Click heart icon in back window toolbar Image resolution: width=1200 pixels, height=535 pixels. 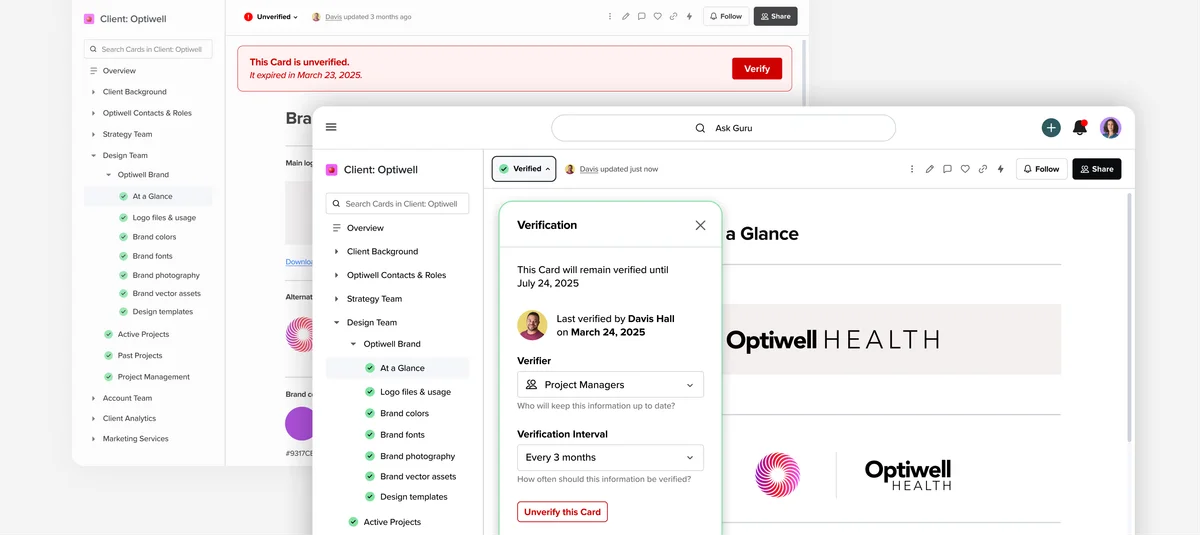click(x=657, y=16)
